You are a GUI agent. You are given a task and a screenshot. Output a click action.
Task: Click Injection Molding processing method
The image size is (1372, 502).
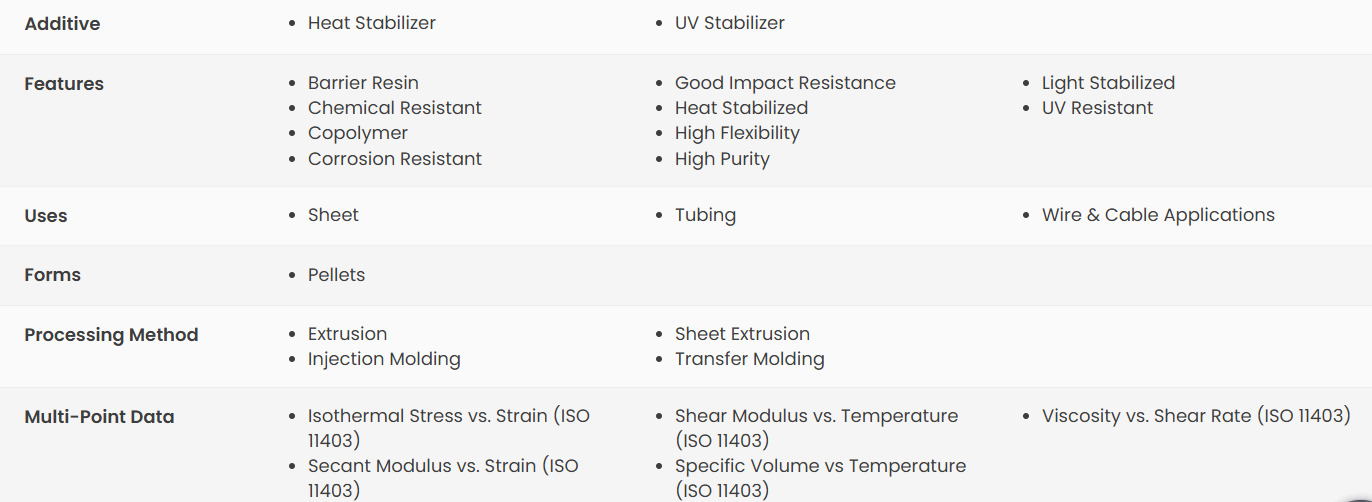click(x=384, y=359)
